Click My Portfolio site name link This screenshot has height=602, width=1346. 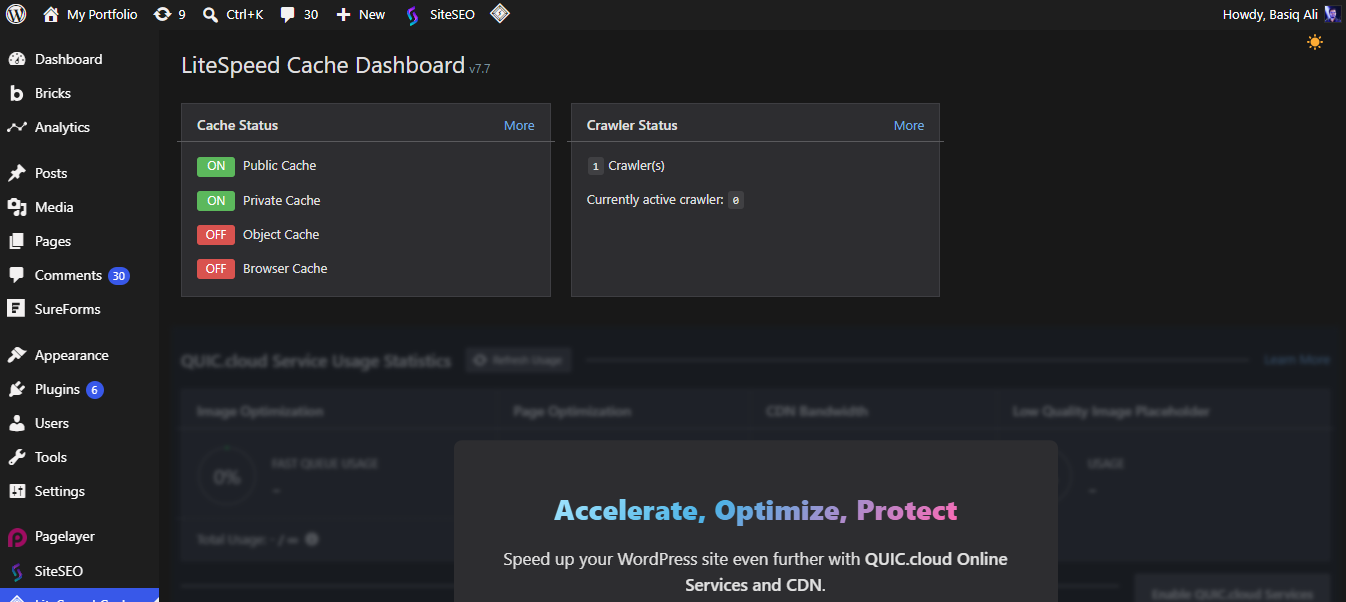click(x=102, y=14)
